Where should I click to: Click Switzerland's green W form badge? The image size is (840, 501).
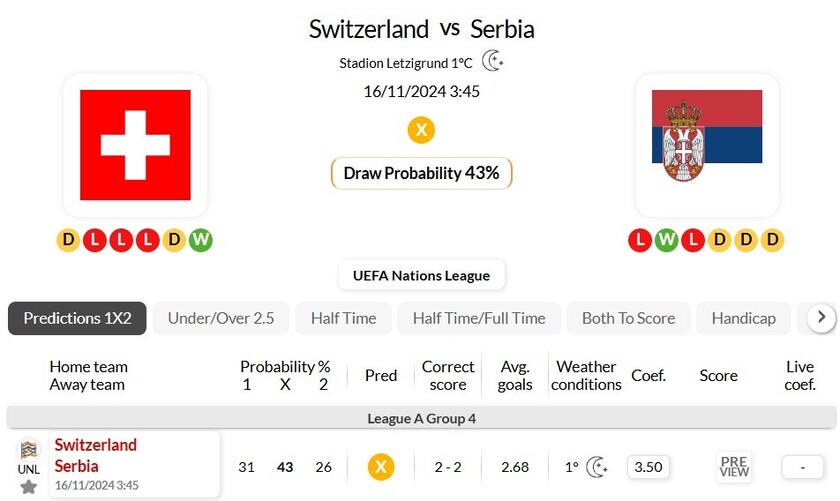tap(201, 240)
